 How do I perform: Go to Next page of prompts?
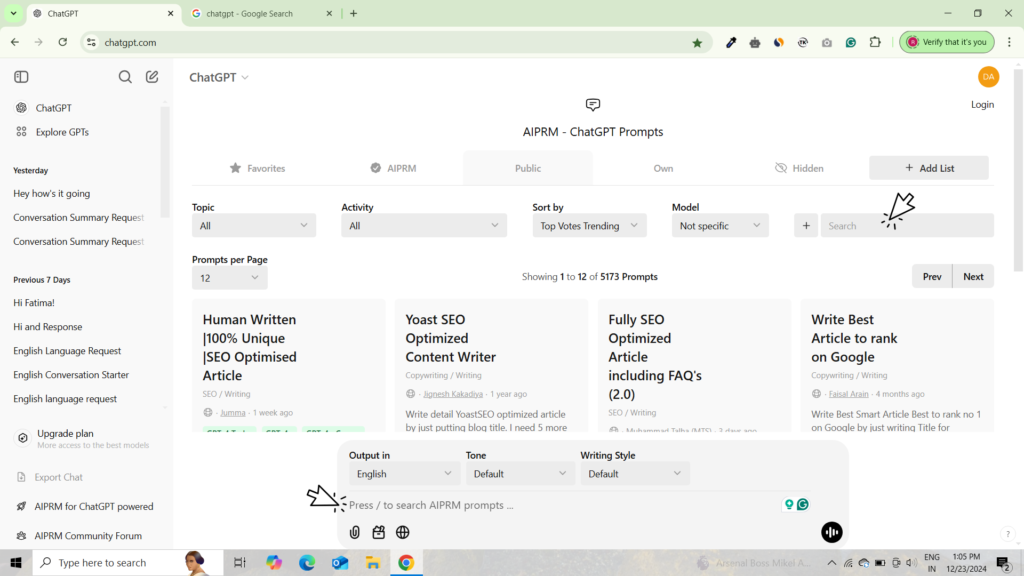(x=973, y=276)
